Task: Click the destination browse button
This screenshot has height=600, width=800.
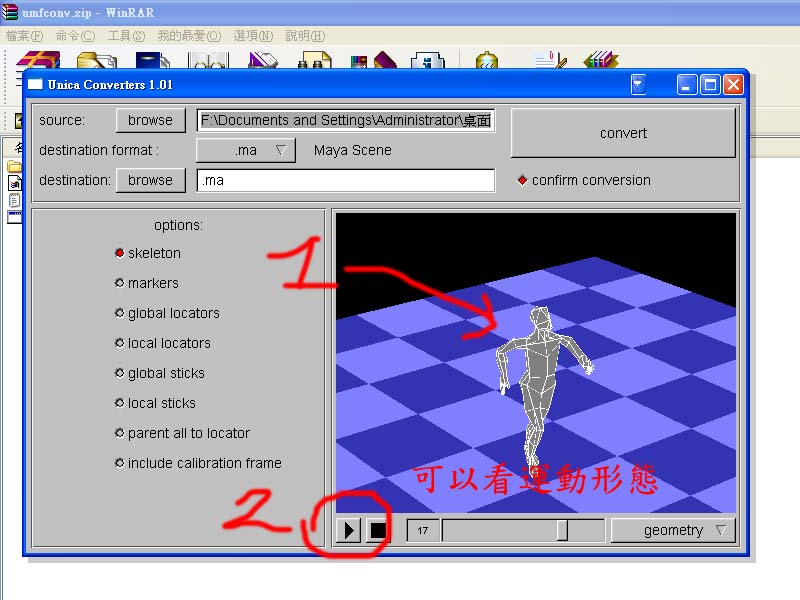Action: coord(151,181)
